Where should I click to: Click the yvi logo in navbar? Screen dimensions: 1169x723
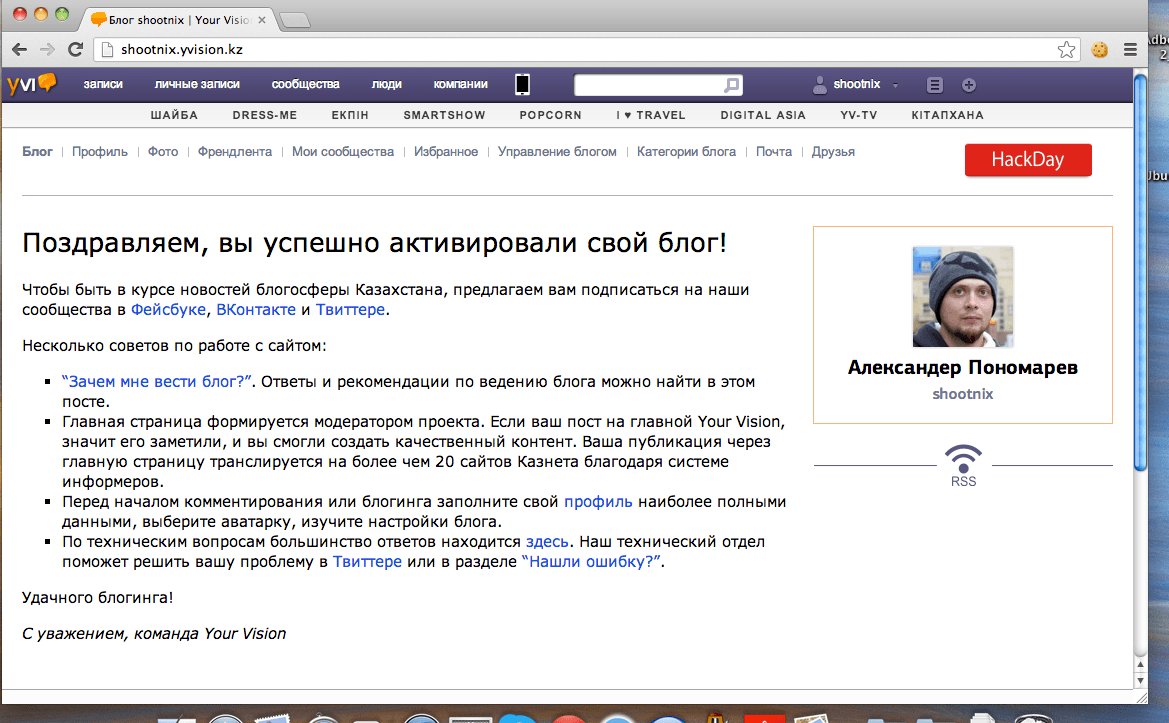31,83
